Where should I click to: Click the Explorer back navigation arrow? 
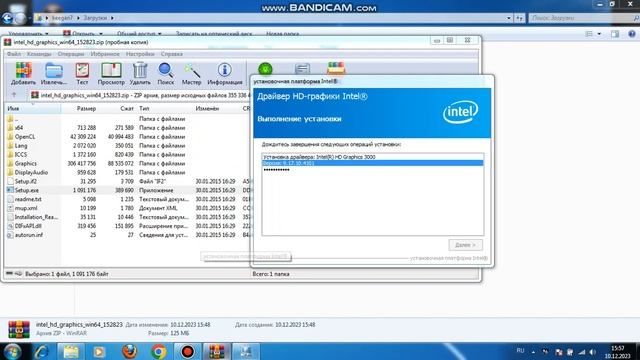7,18
